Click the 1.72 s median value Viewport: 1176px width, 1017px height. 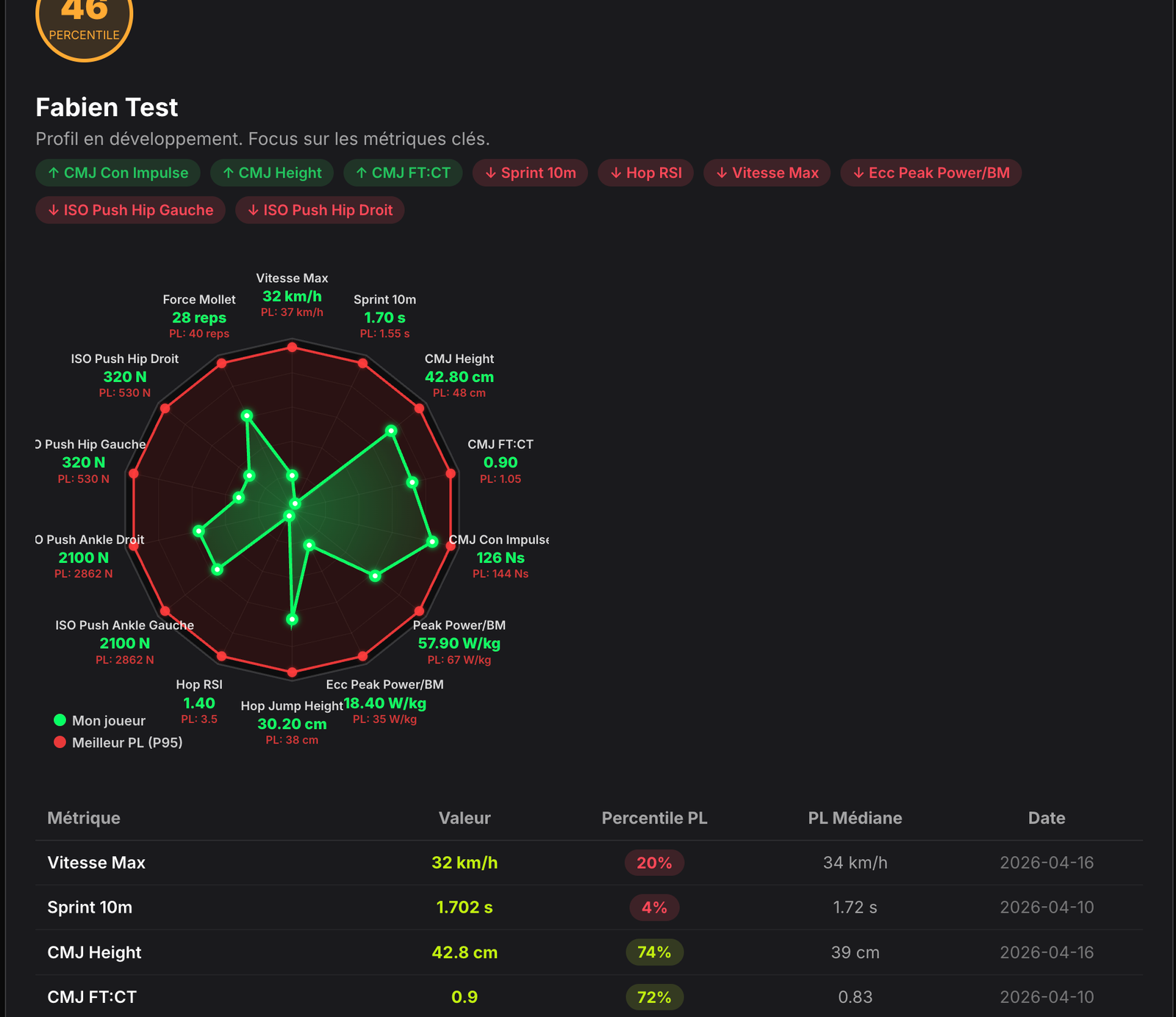click(855, 908)
